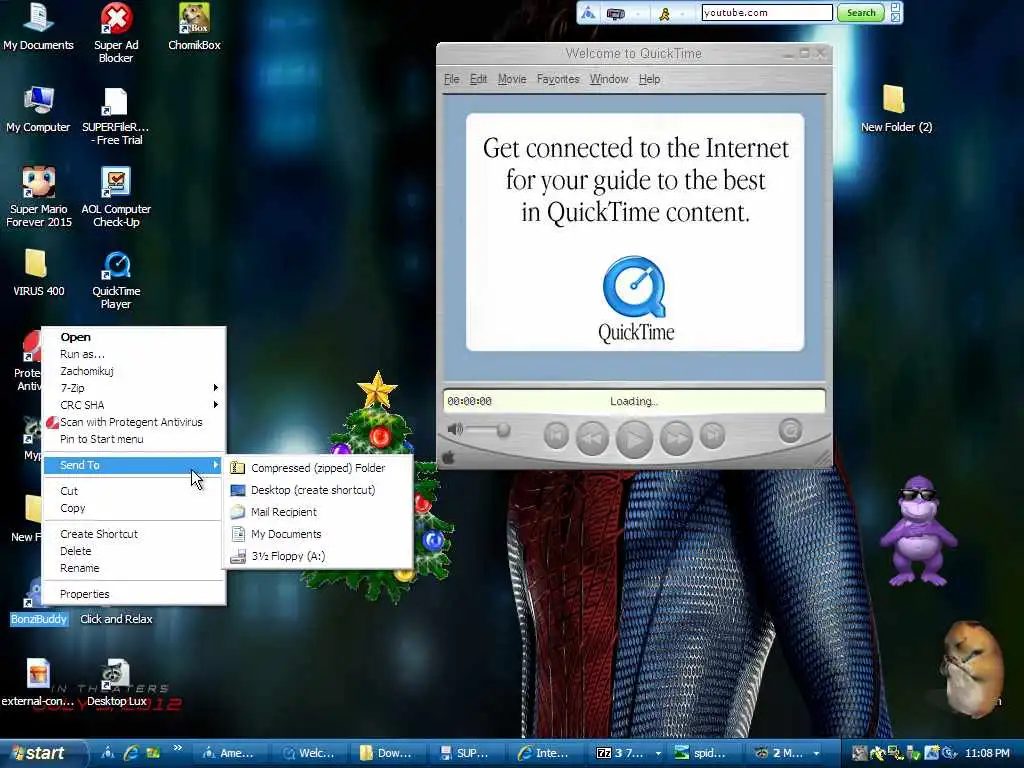The height and width of the screenshot is (768, 1024).
Task: Click the 00:00:00 timecode display
Action: pyautogui.click(x=470, y=402)
